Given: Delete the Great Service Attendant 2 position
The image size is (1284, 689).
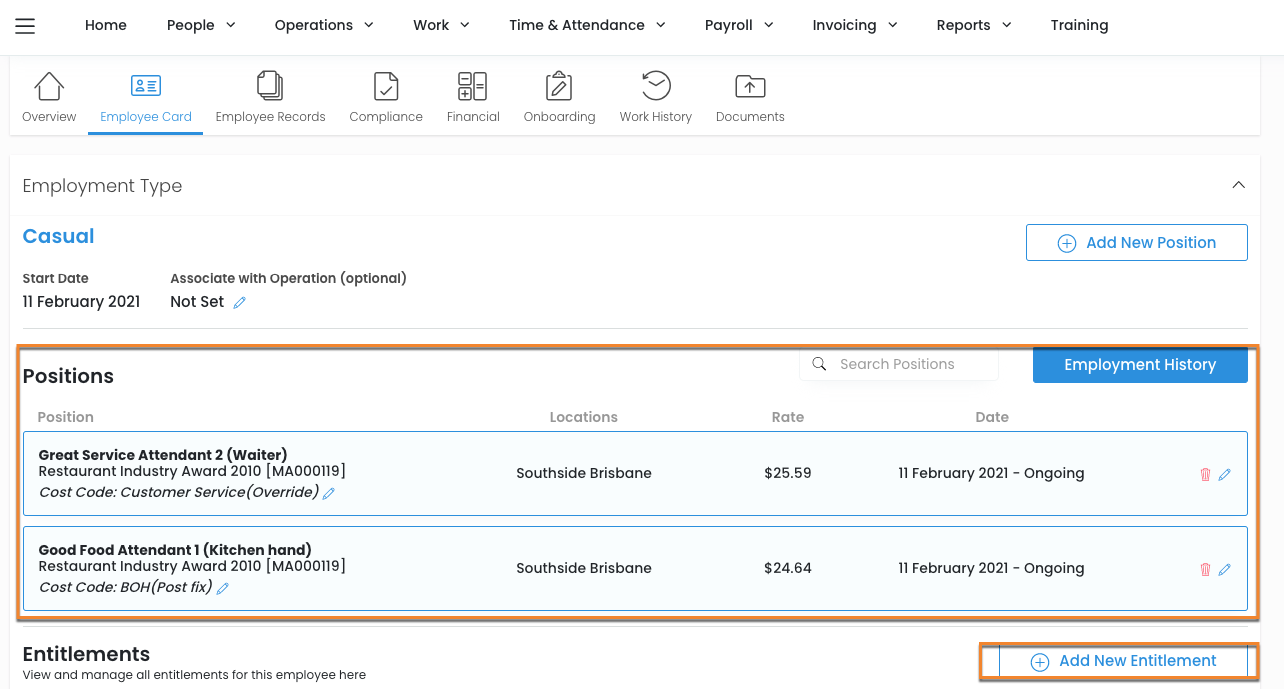Looking at the screenshot, I should click(x=1205, y=474).
